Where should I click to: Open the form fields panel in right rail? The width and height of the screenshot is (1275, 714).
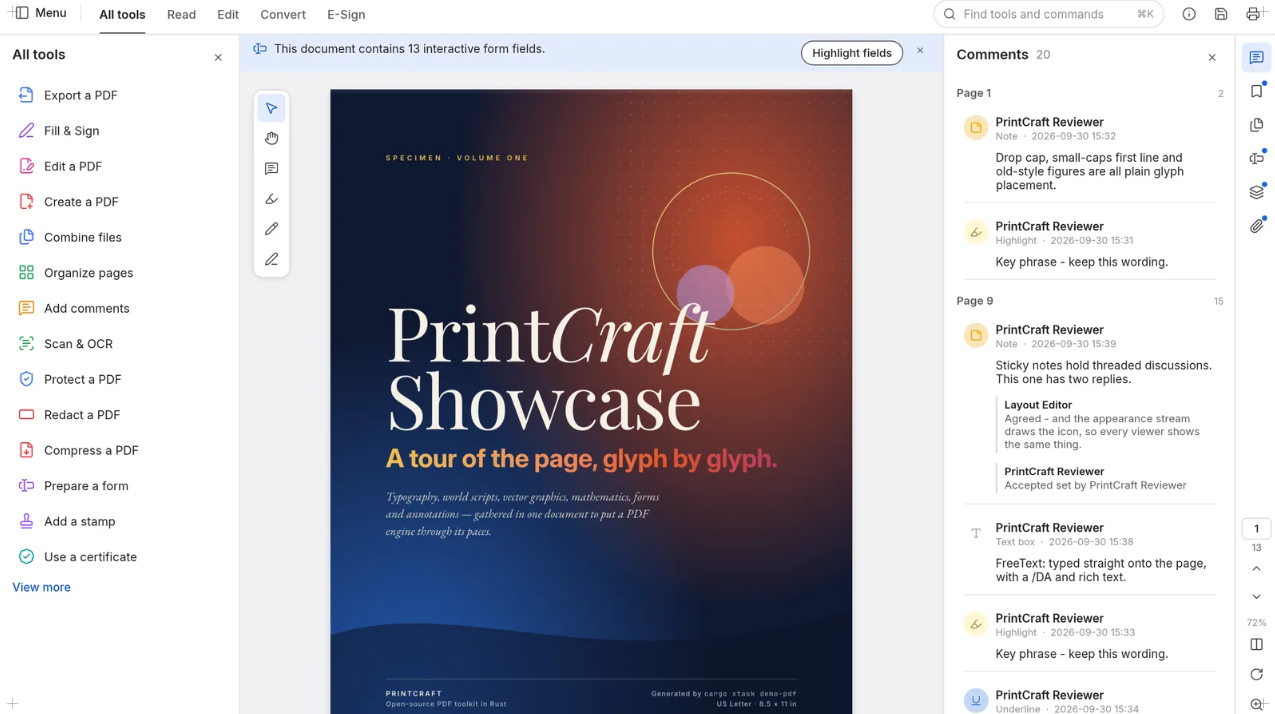pos(1256,158)
